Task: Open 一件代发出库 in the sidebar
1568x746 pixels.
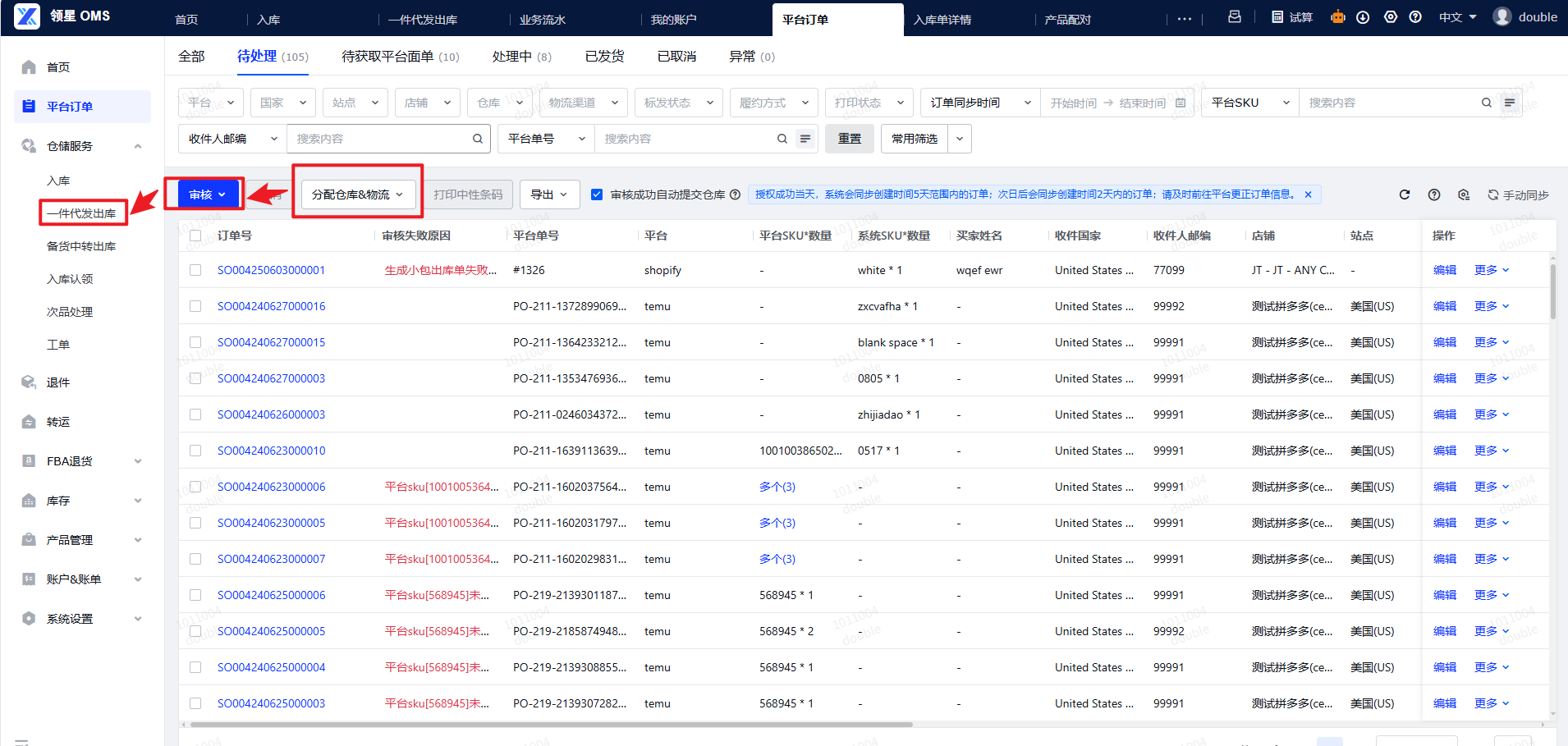Action: pyautogui.click(x=81, y=213)
